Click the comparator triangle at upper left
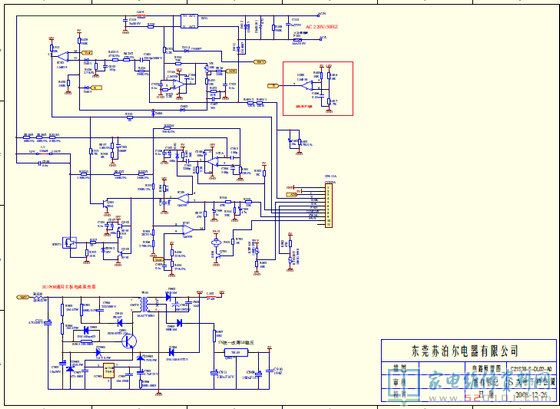 click(x=62, y=56)
